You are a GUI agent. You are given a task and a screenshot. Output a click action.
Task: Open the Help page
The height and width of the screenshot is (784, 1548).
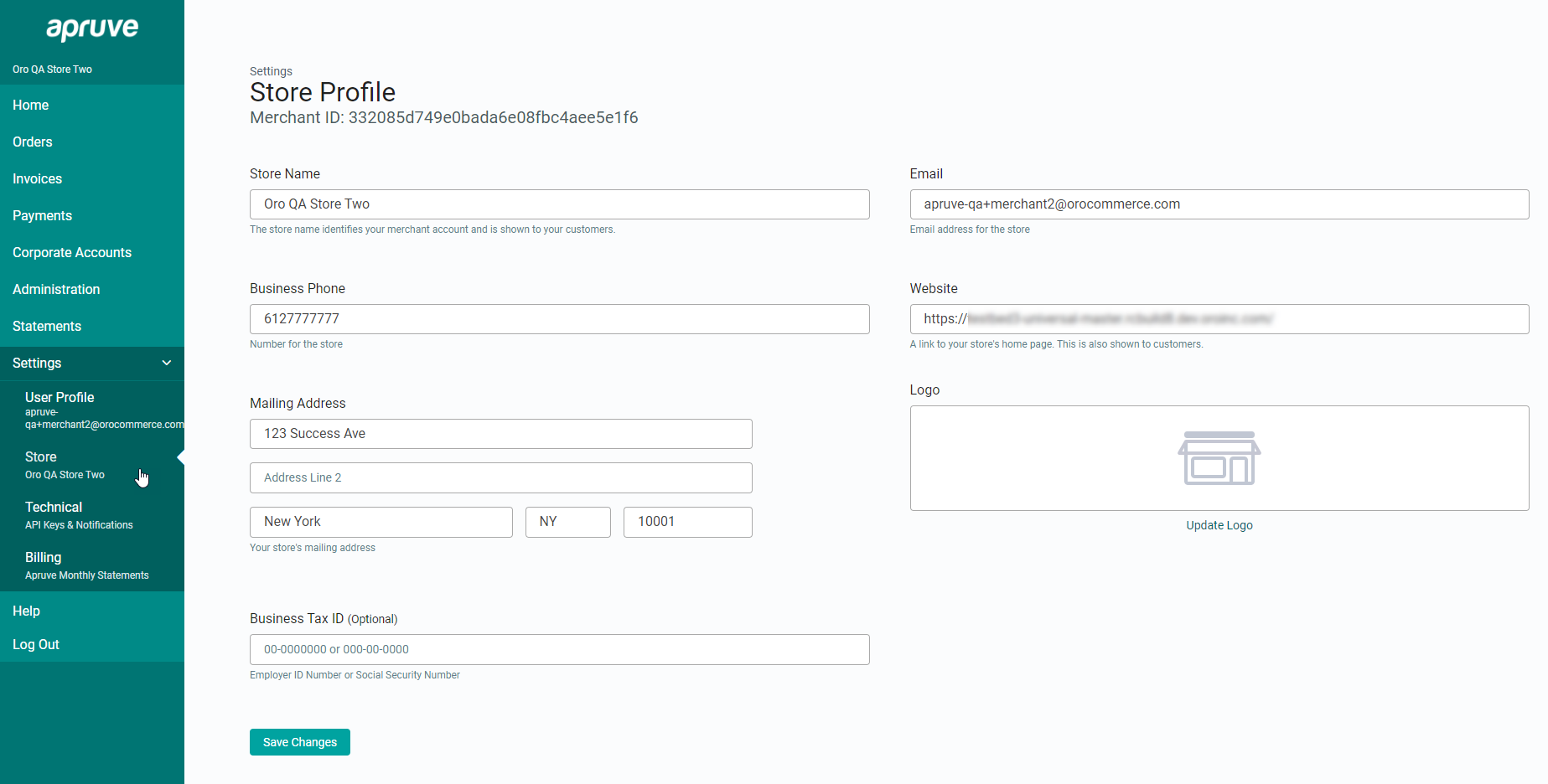tap(92, 611)
